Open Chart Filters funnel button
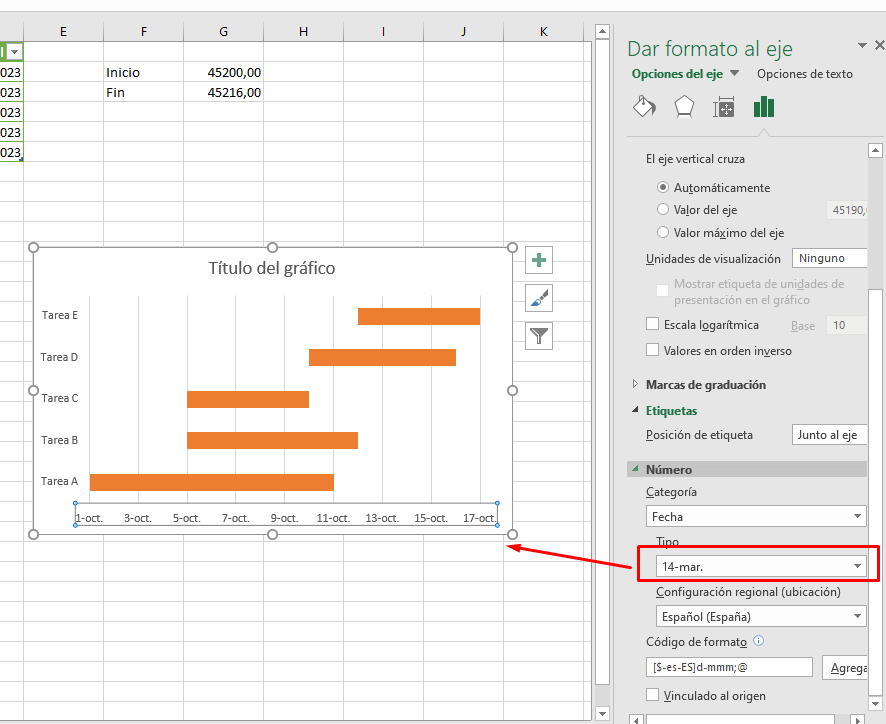Viewport: 886px width, 724px height. click(539, 336)
